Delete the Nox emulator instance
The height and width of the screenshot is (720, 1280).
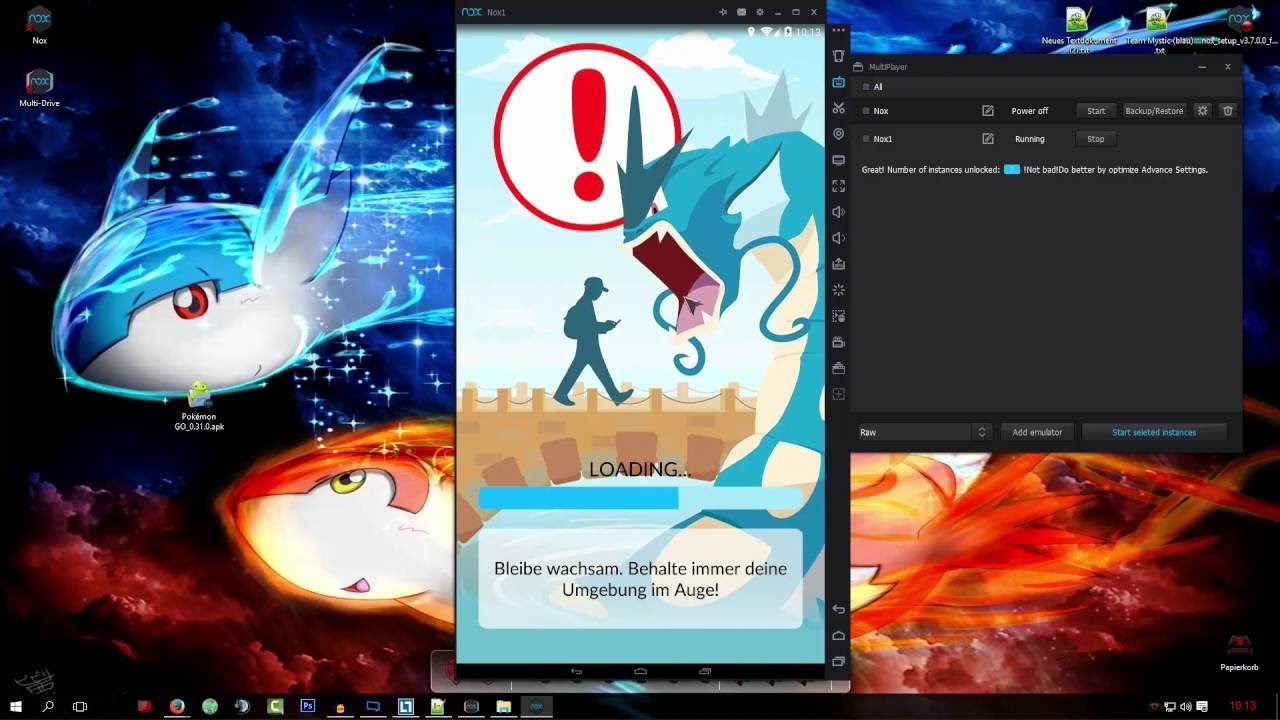point(1228,111)
